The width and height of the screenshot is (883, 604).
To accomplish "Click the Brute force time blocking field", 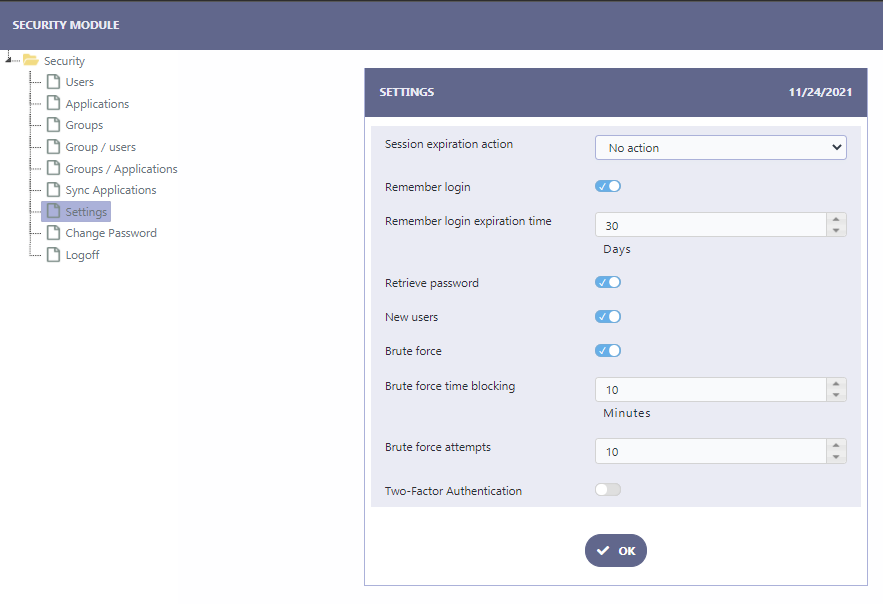I will (x=711, y=390).
